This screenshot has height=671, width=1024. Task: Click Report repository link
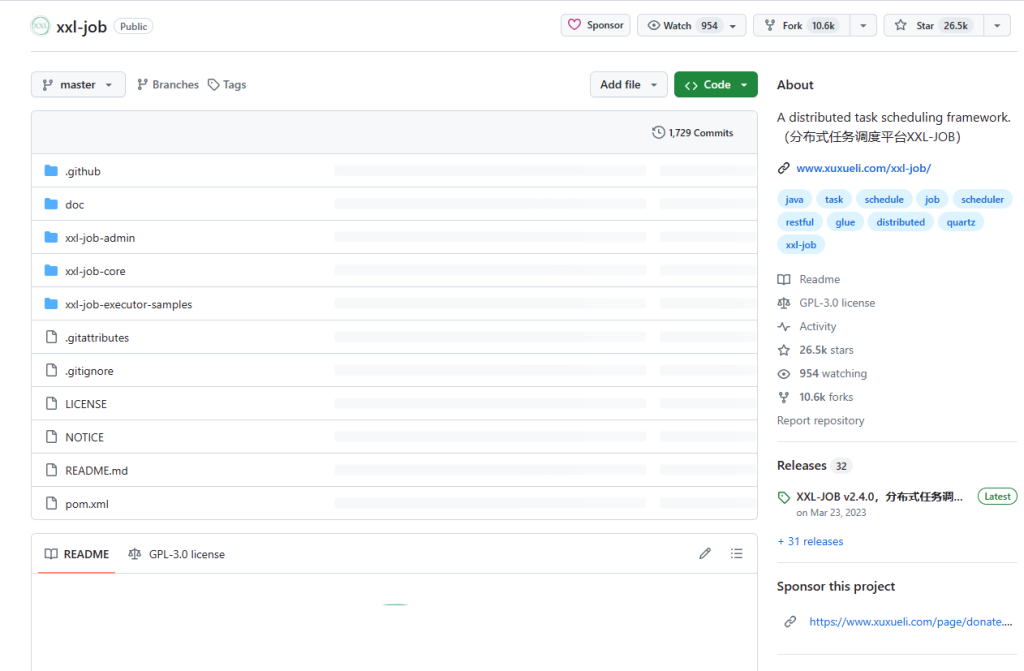coord(820,420)
